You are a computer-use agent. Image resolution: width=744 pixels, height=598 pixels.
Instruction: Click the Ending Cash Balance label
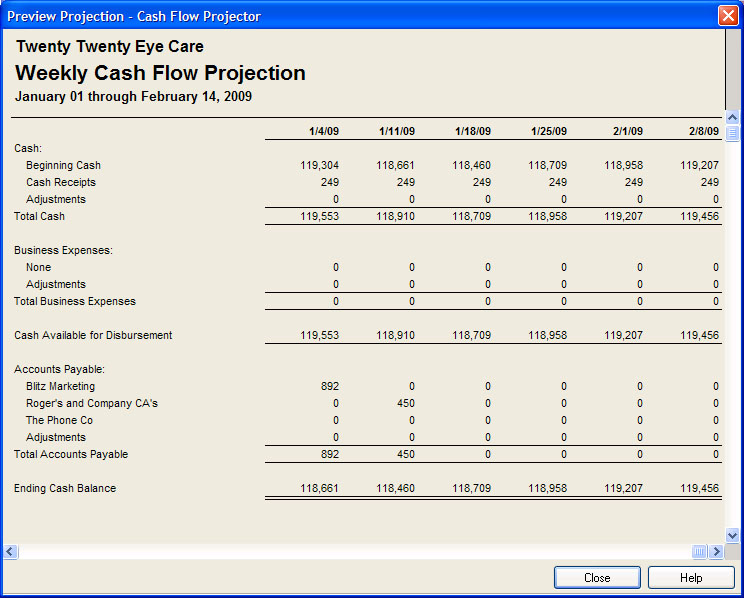click(65, 488)
